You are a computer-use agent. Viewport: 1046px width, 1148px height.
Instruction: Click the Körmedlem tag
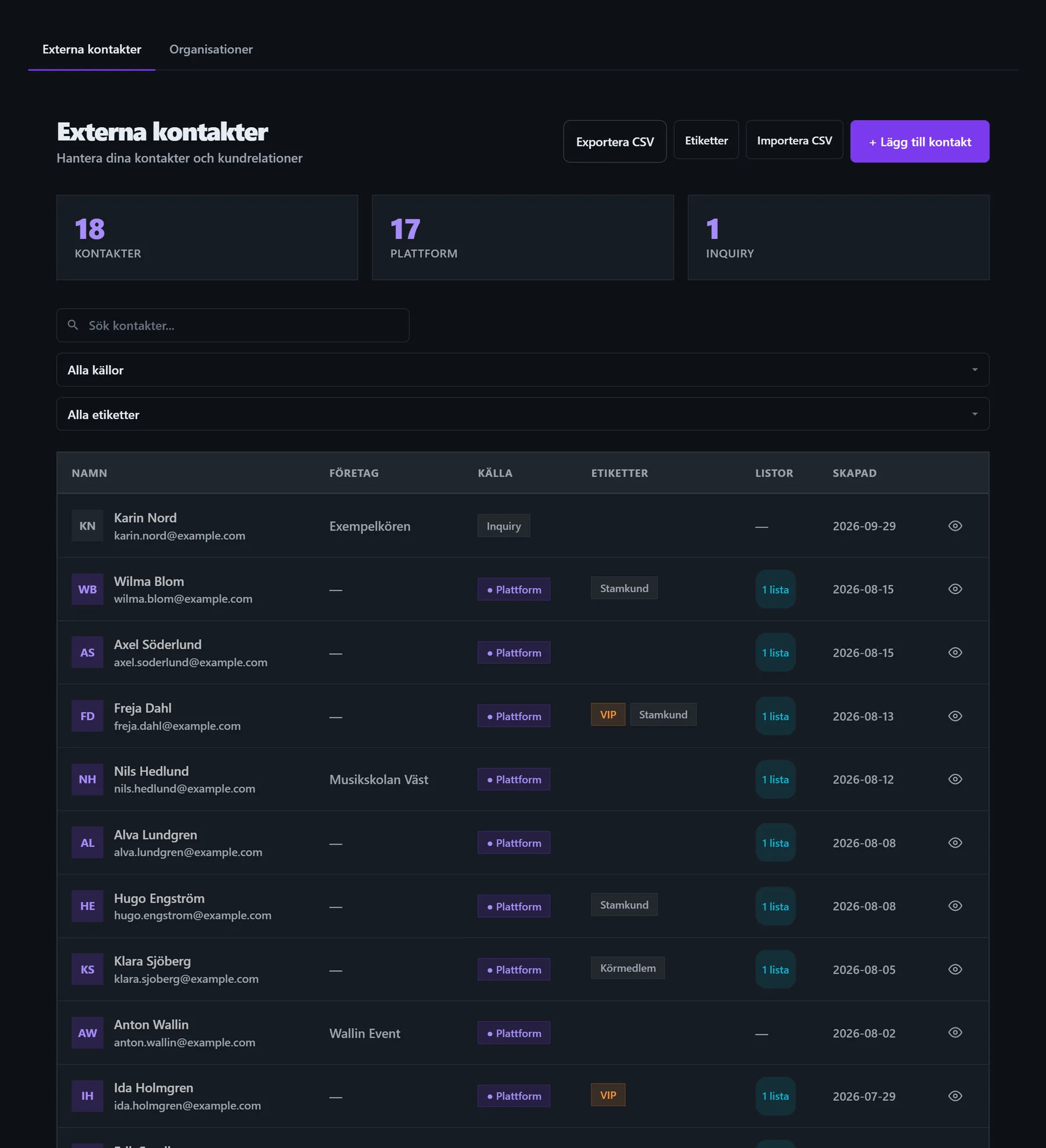pyautogui.click(x=628, y=968)
